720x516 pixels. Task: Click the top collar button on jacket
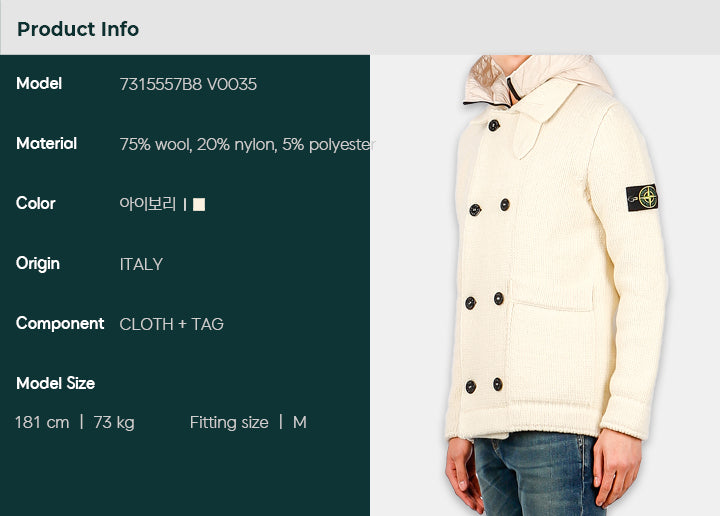point(494,125)
